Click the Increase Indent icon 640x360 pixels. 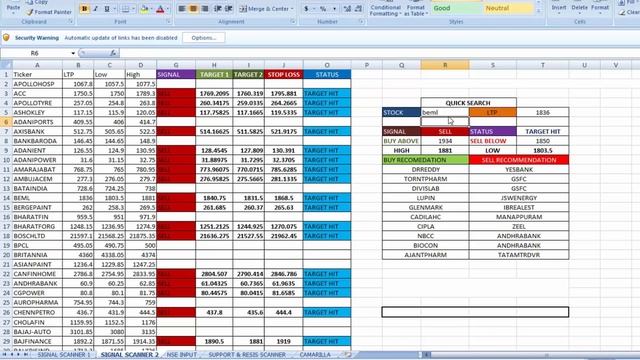229,9
